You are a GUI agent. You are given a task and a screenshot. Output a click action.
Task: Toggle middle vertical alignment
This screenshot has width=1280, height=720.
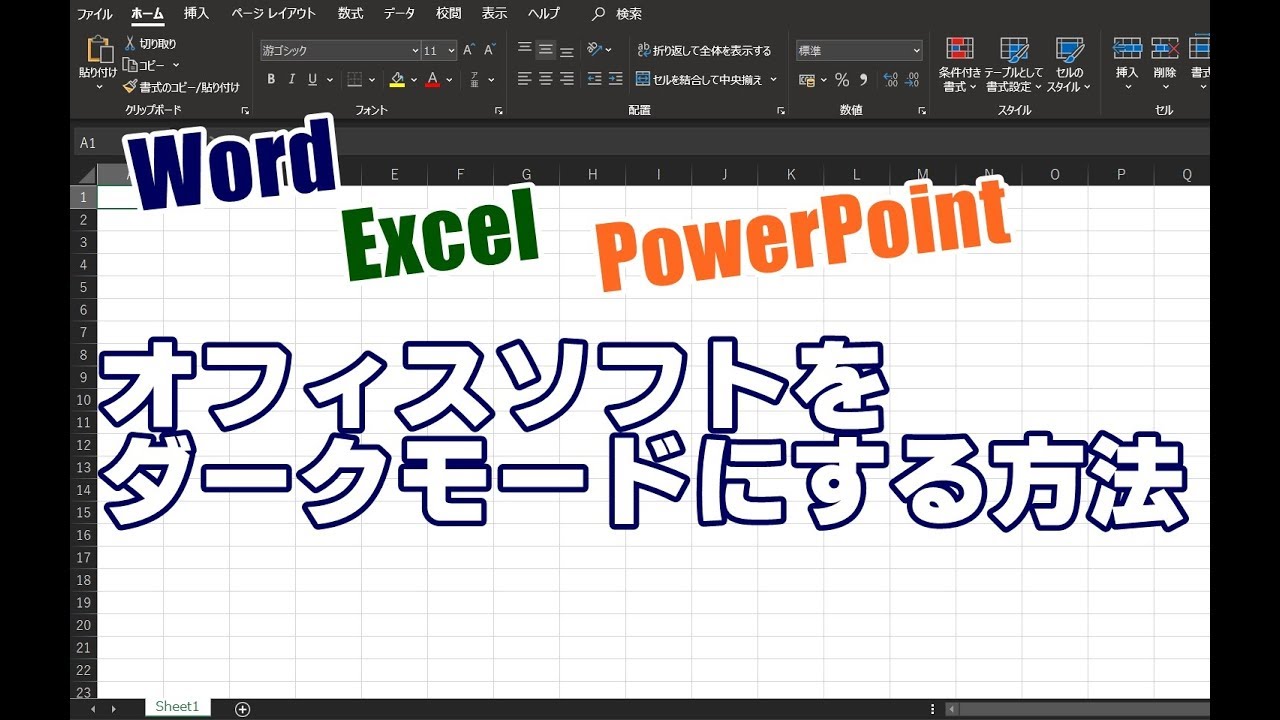(546, 49)
